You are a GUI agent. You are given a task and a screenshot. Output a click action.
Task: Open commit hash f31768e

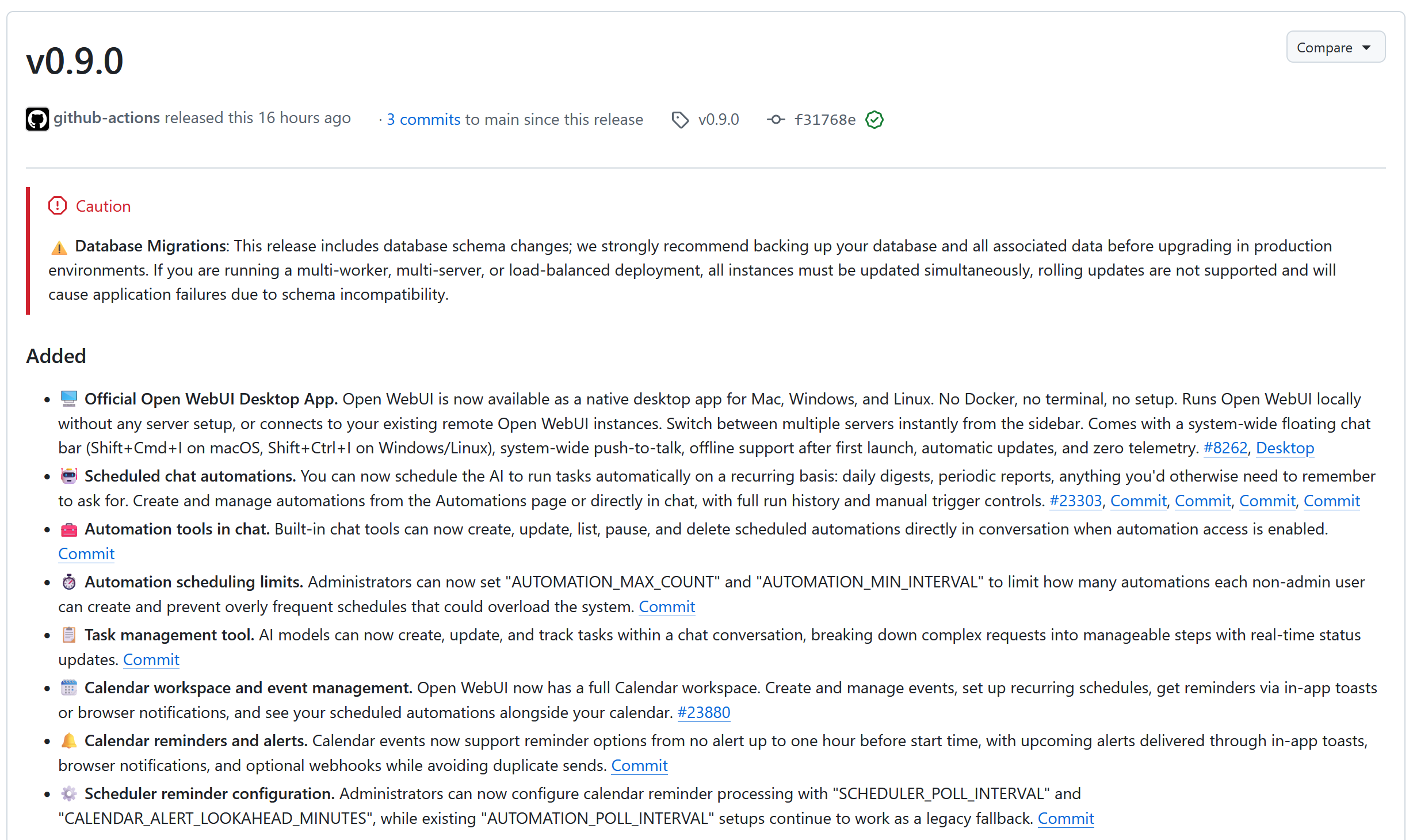(824, 120)
